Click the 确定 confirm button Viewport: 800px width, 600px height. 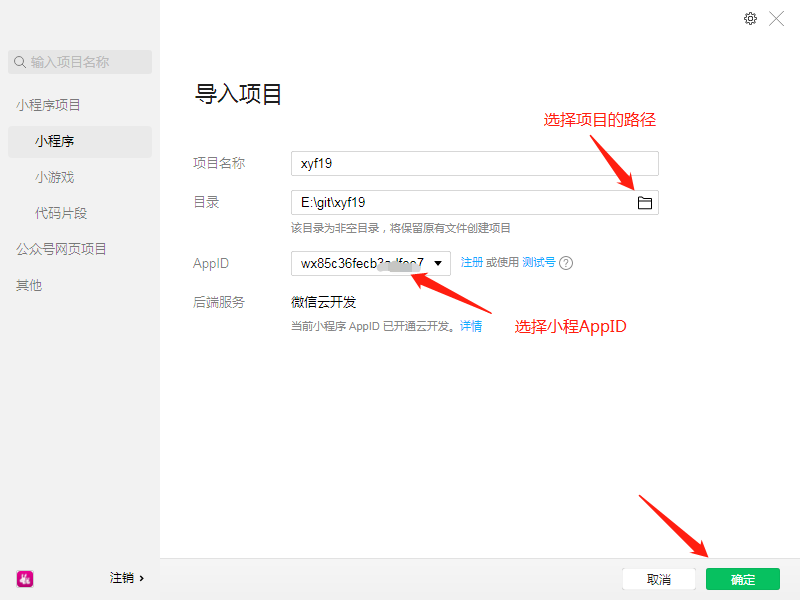[743, 579]
